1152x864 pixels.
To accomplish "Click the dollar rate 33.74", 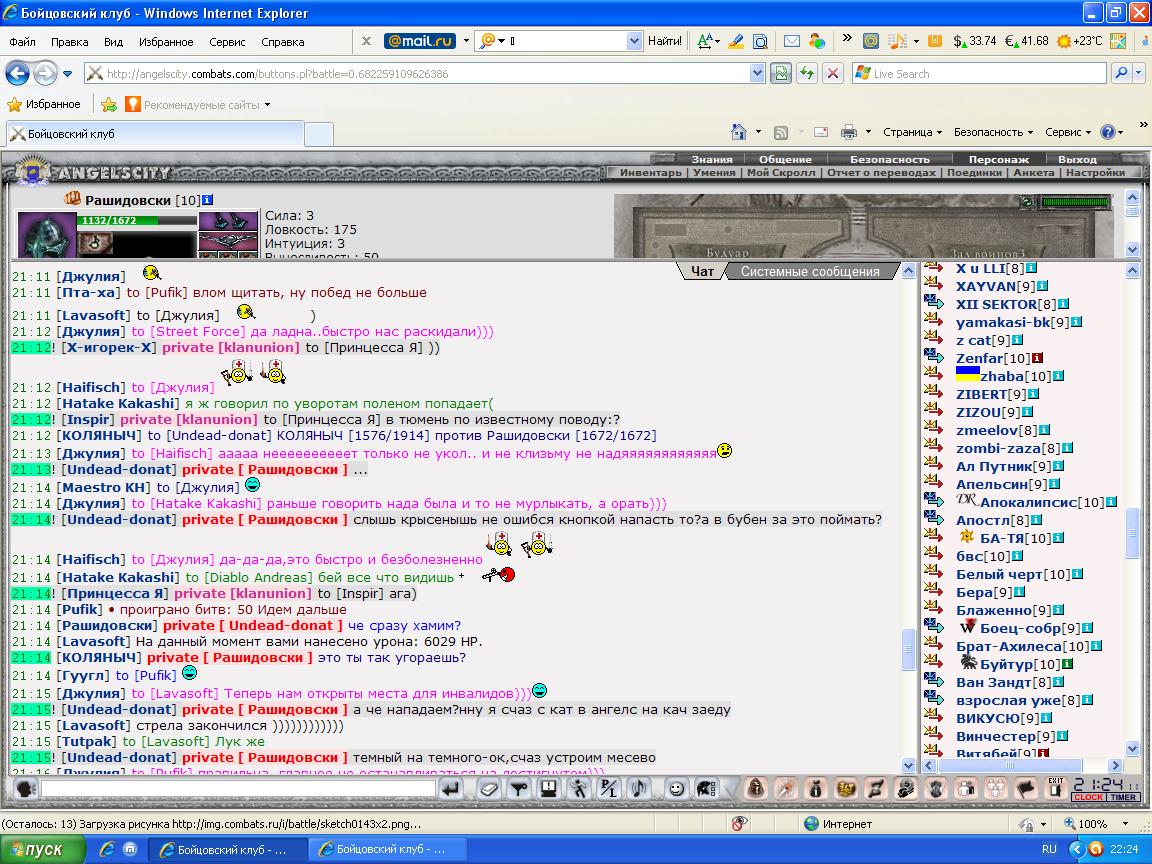I will (975, 41).
